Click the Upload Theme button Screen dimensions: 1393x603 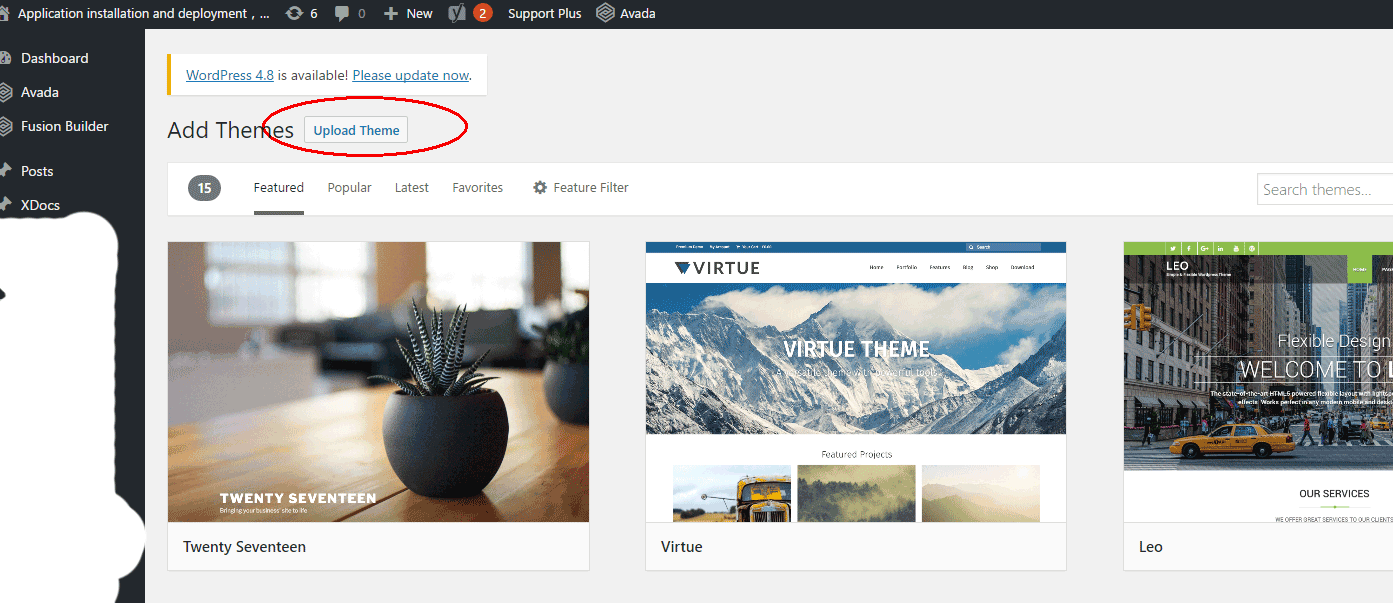tap(355, 130)
